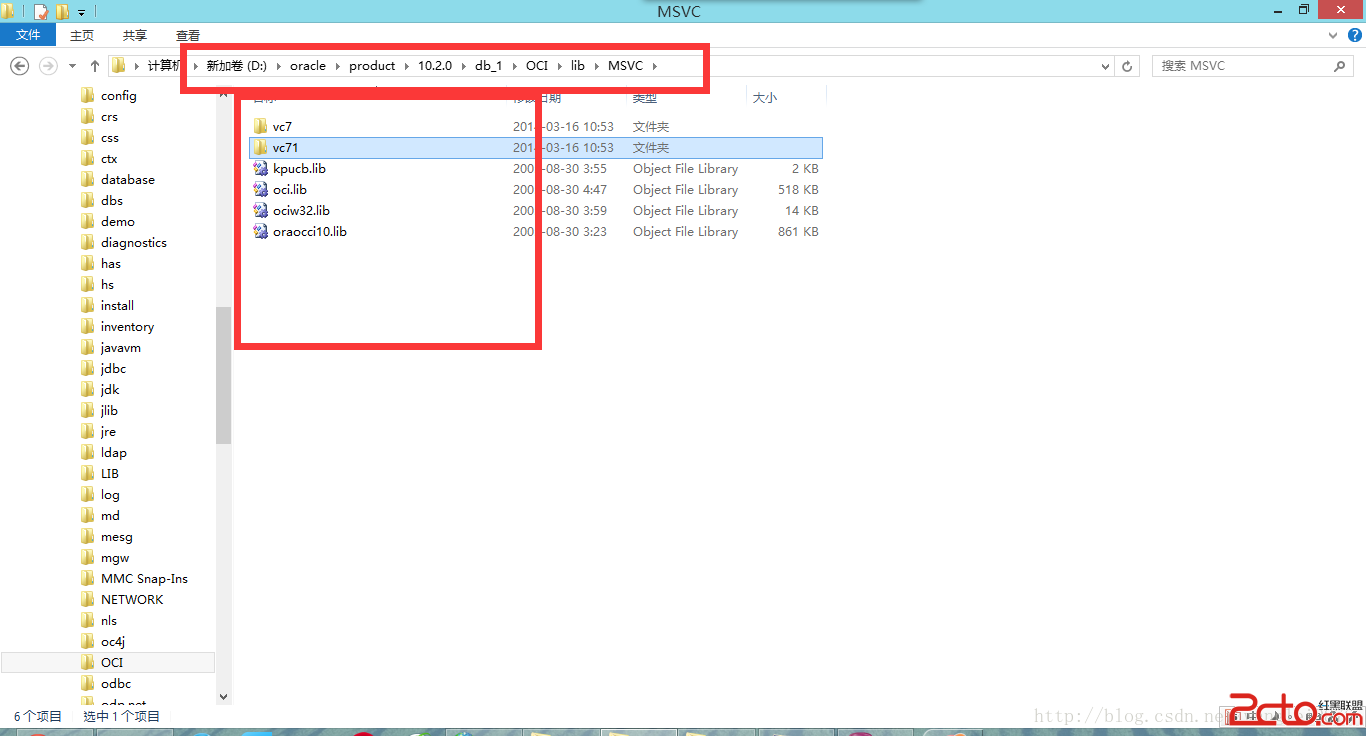Select install folder in navigation tree
The height and width of the screenshot is (736, 1366).
117,306
